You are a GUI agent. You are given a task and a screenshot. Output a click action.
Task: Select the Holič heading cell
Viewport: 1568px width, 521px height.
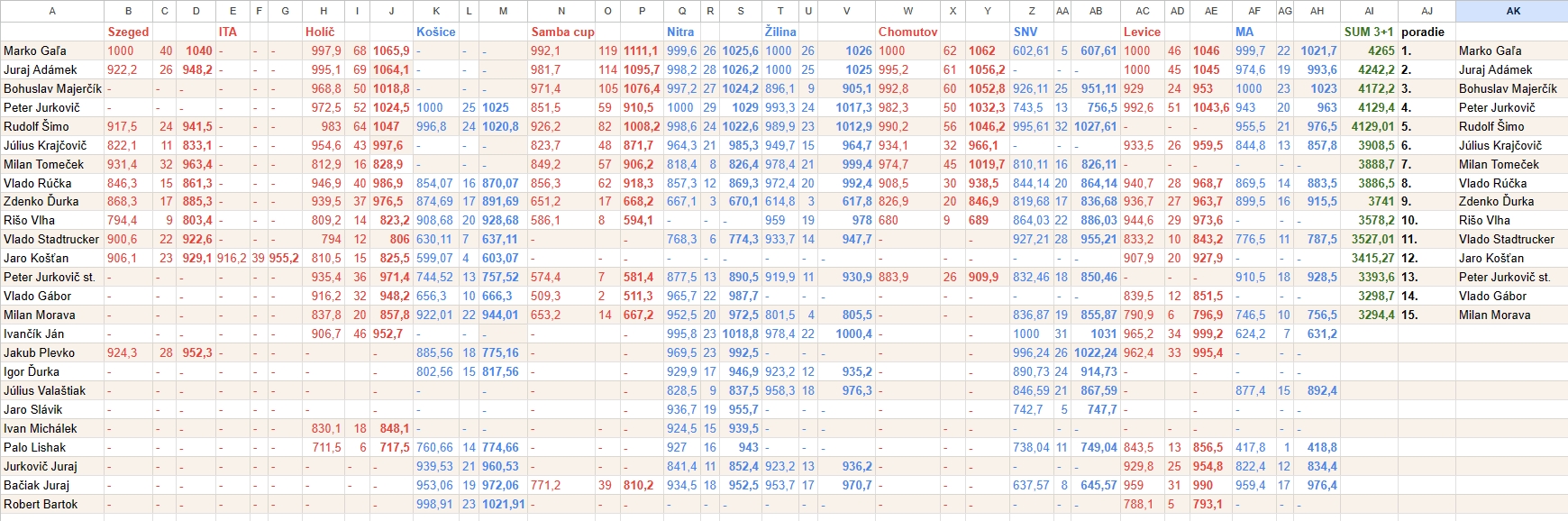coord(323,32)
